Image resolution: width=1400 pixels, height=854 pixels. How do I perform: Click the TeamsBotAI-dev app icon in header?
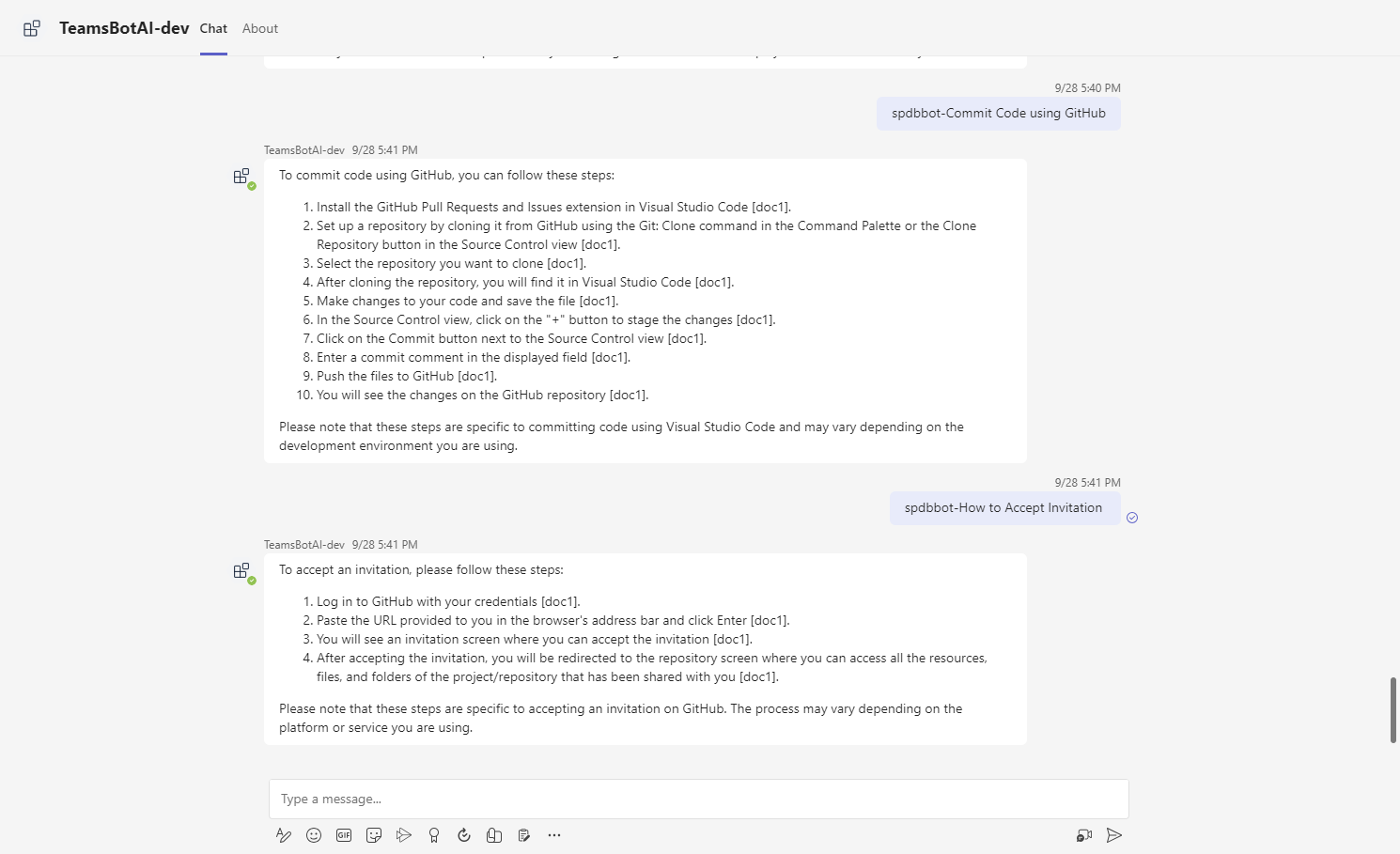(32, 28)
